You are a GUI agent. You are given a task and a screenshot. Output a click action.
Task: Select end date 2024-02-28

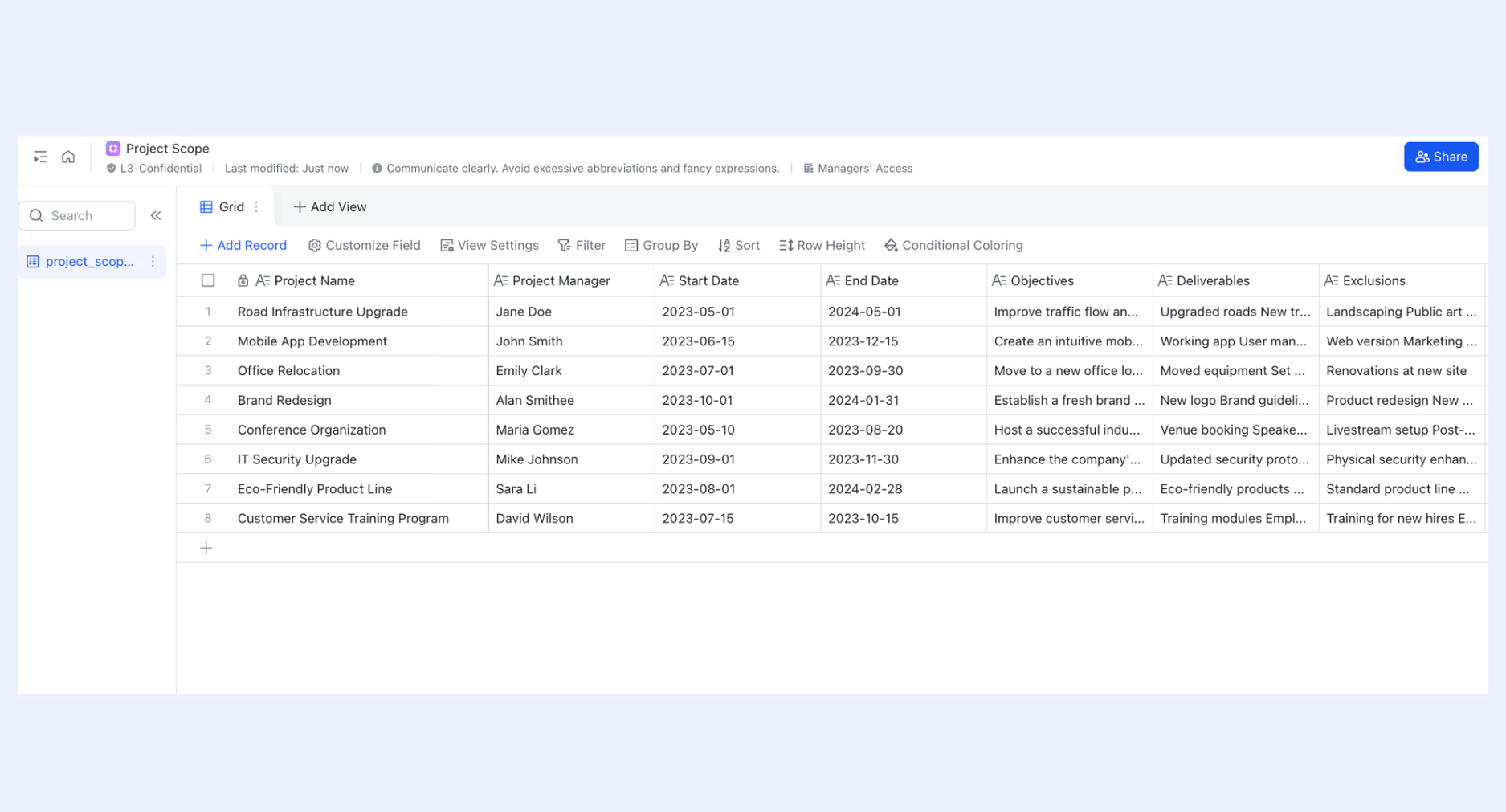tap(904, 489)
